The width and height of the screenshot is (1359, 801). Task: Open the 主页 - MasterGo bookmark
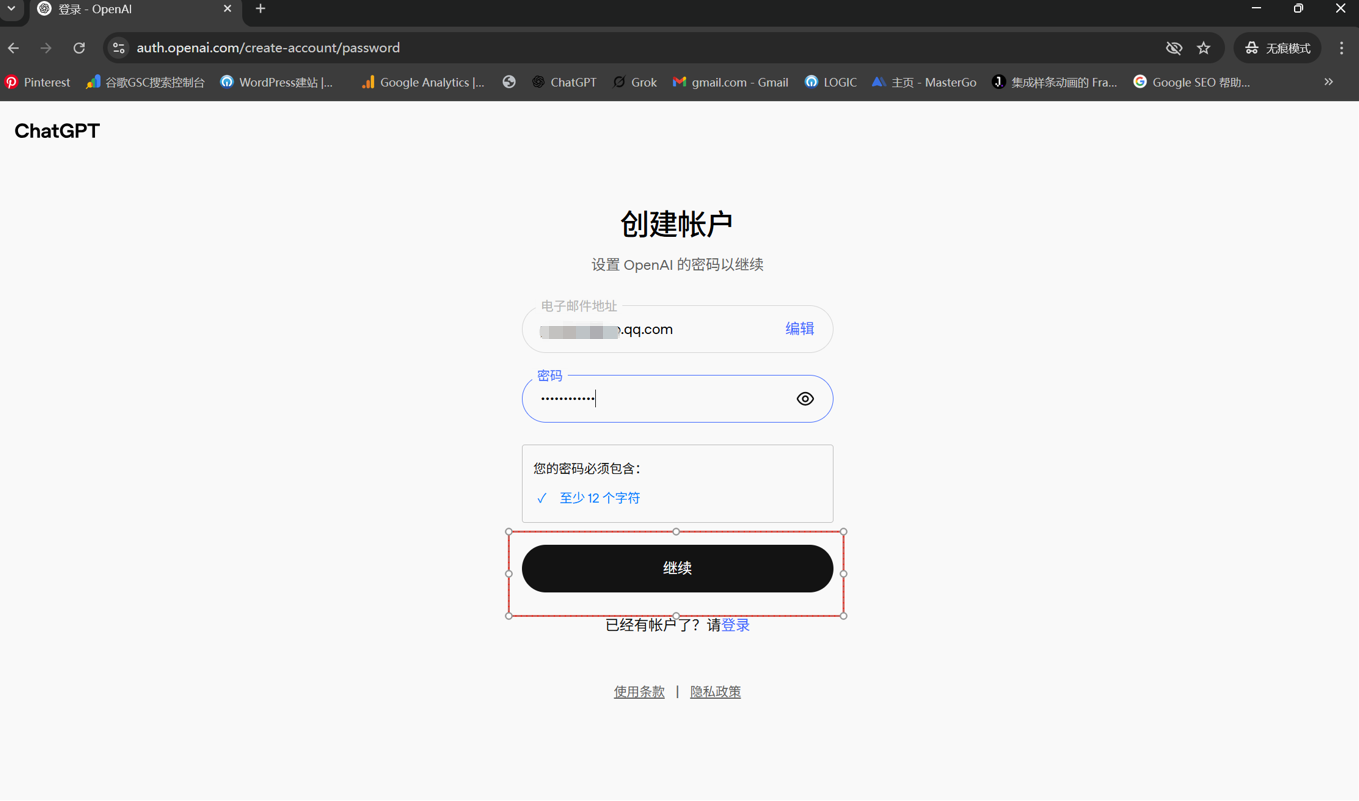pyautogui.click(x=924, y=82)
